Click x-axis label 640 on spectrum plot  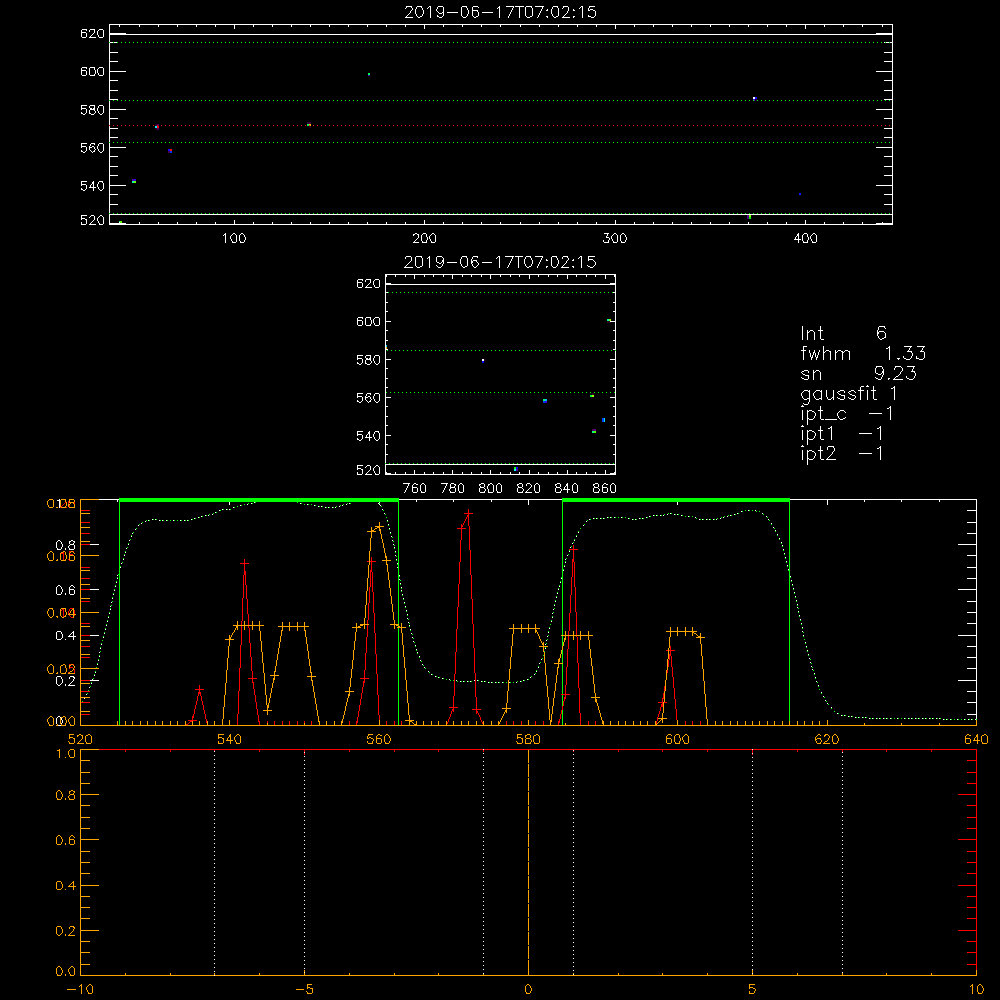[x=976, y=739]
